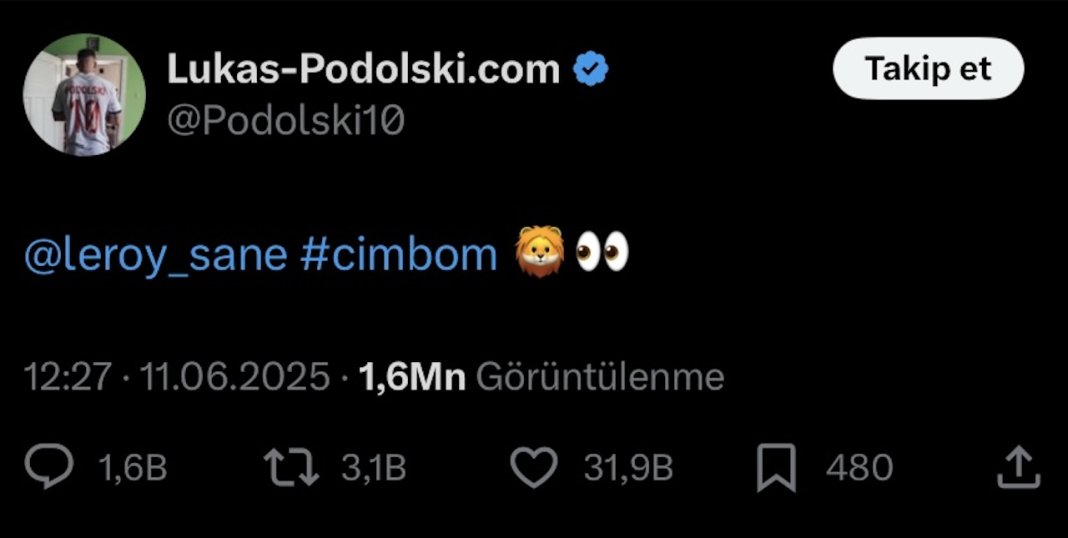
Task: Open the @leroy_sane mention link
Action: pos(154,255)
